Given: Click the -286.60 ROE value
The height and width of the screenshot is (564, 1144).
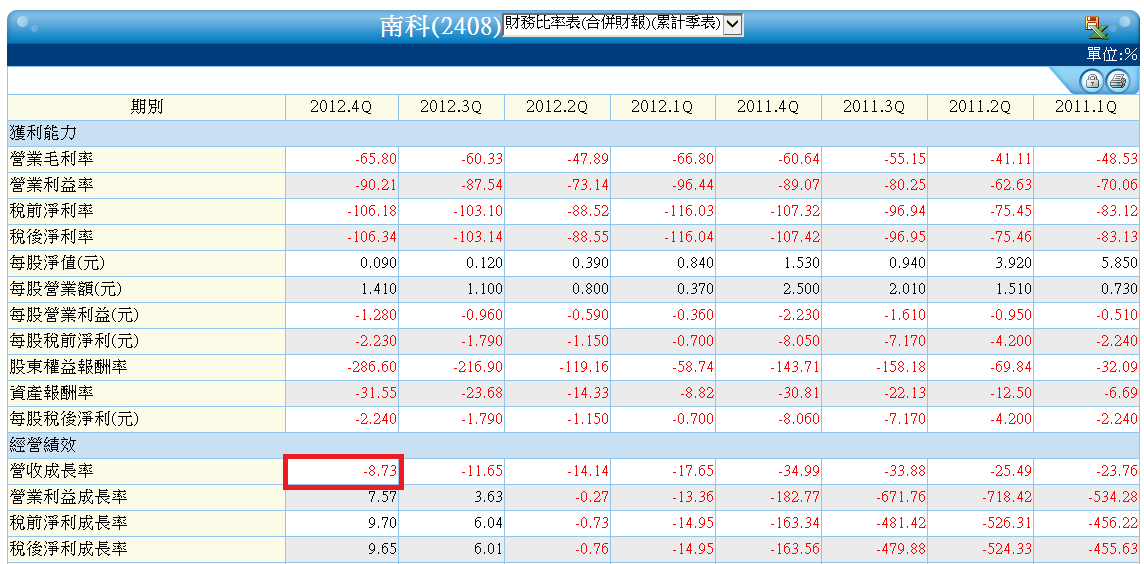Looking at the screenshot, I should (x=371, y=367).
